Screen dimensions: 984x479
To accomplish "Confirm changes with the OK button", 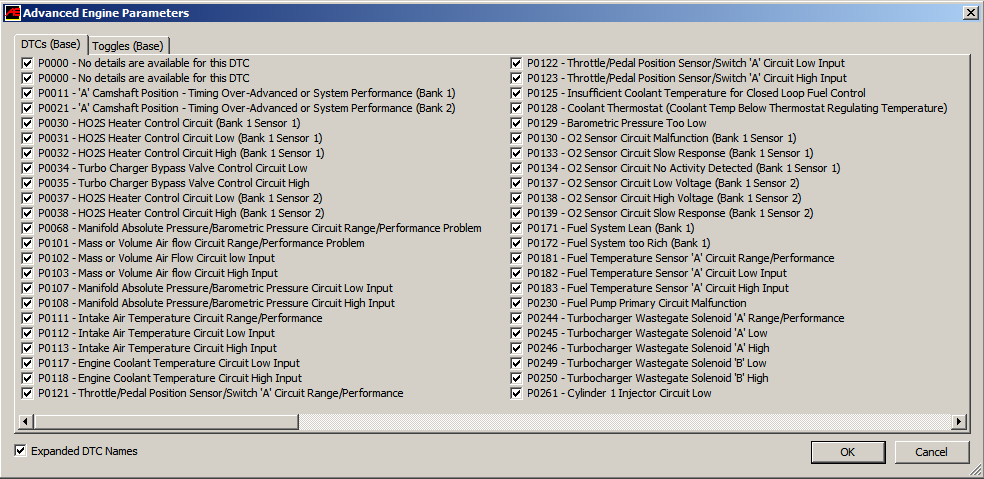I will click(x=848, y=452).
